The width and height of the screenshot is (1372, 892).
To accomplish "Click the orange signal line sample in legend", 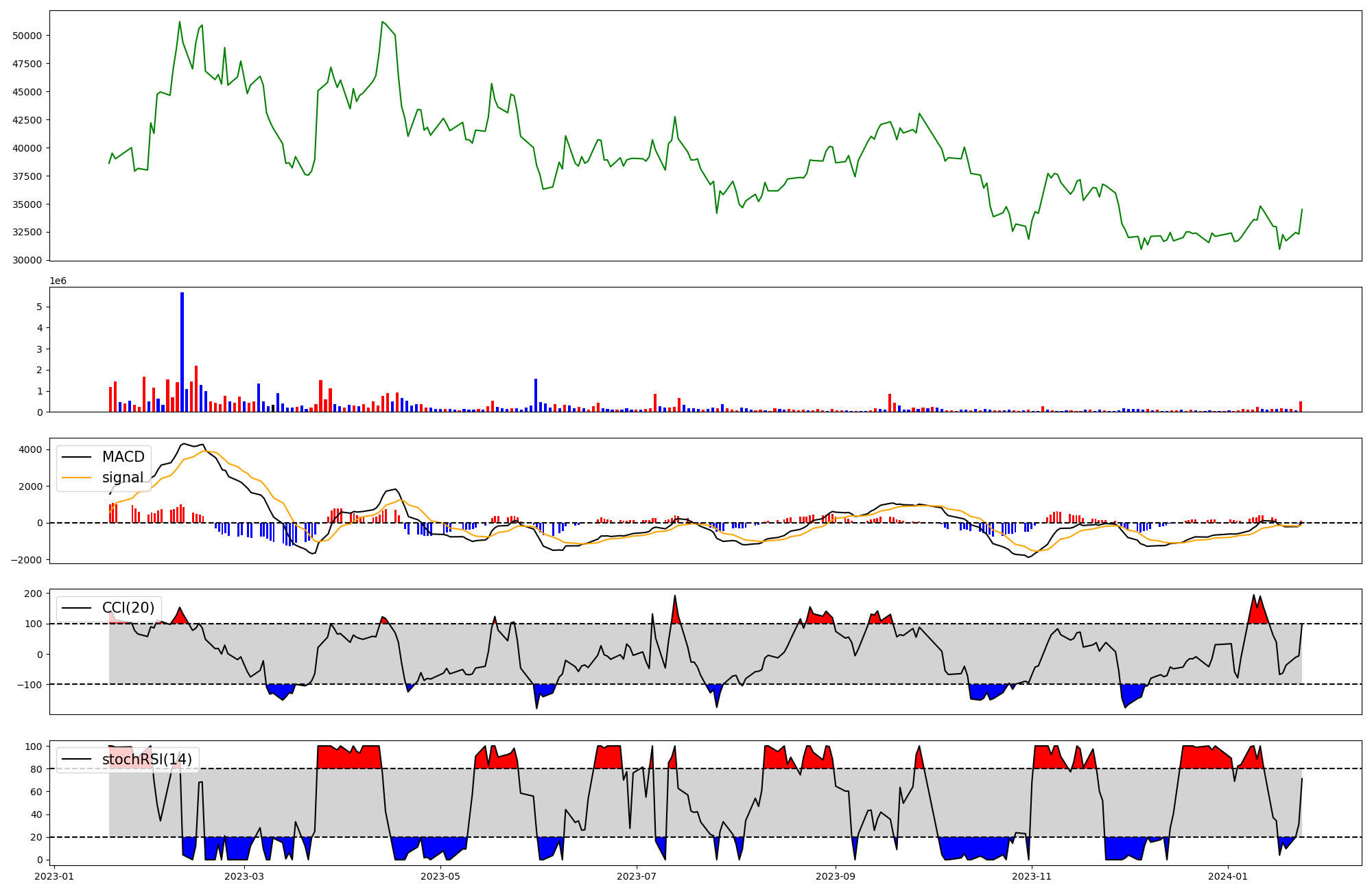I will tap(76, 478).
